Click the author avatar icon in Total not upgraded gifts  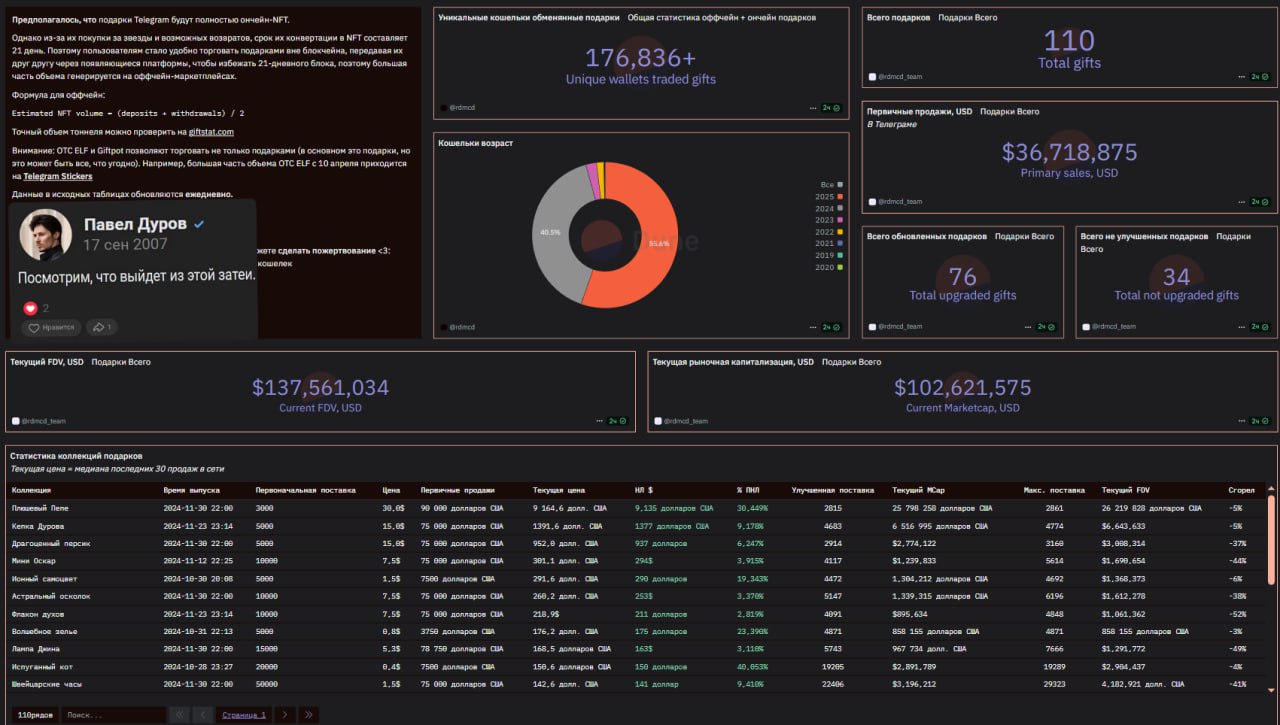coord(1086,326)
